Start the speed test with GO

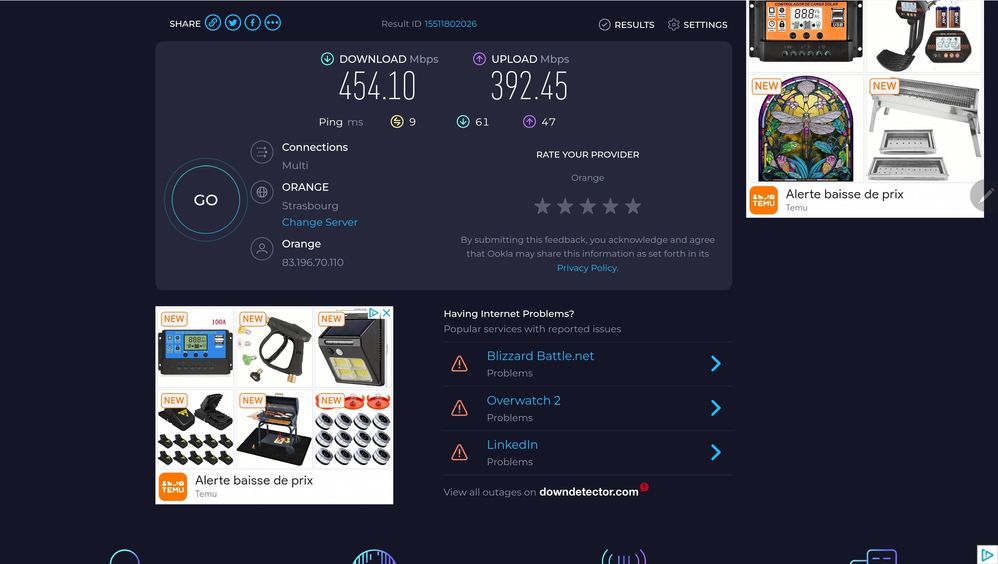pos(206,200)
